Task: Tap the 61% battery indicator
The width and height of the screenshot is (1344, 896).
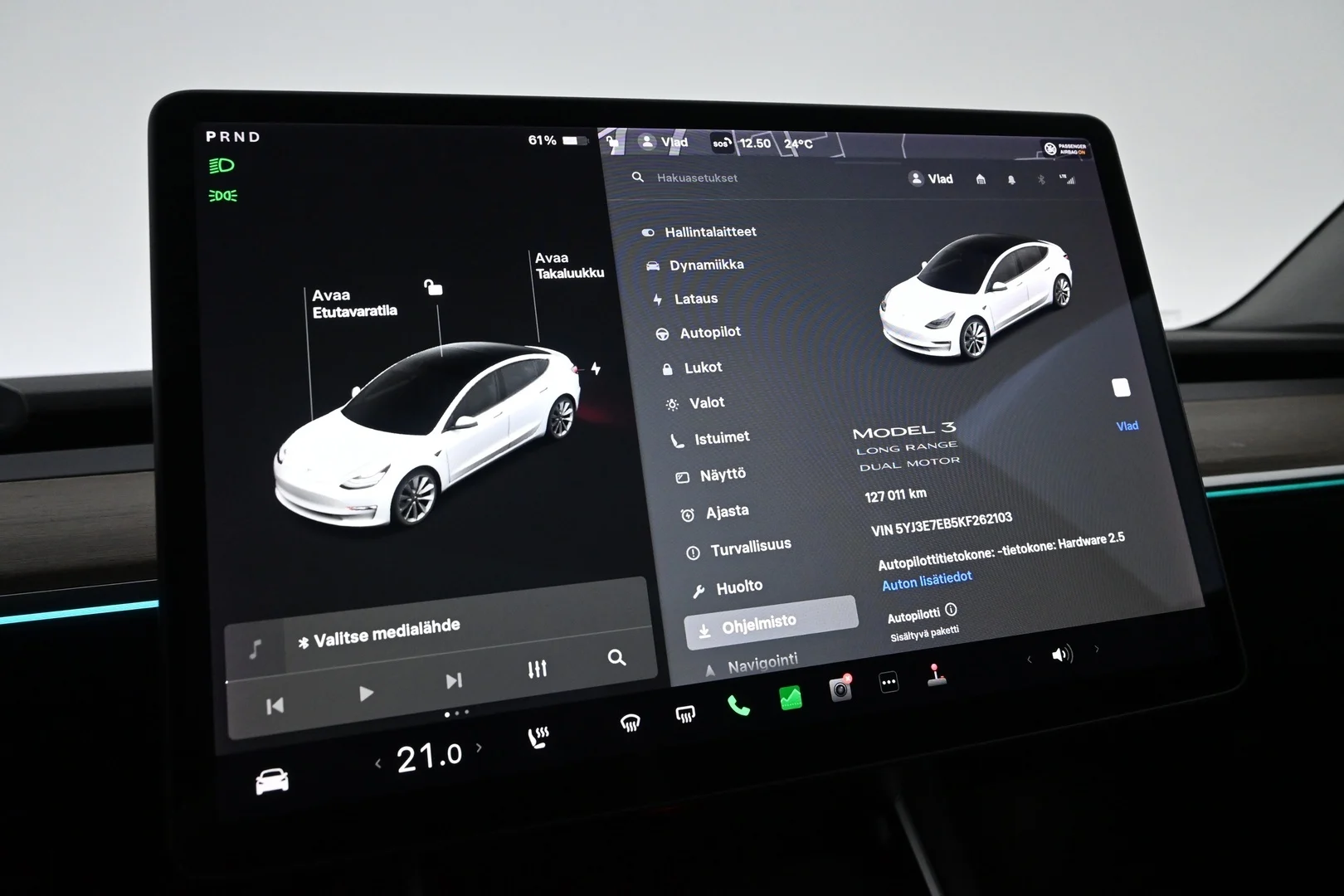Action: click(558, 140)
